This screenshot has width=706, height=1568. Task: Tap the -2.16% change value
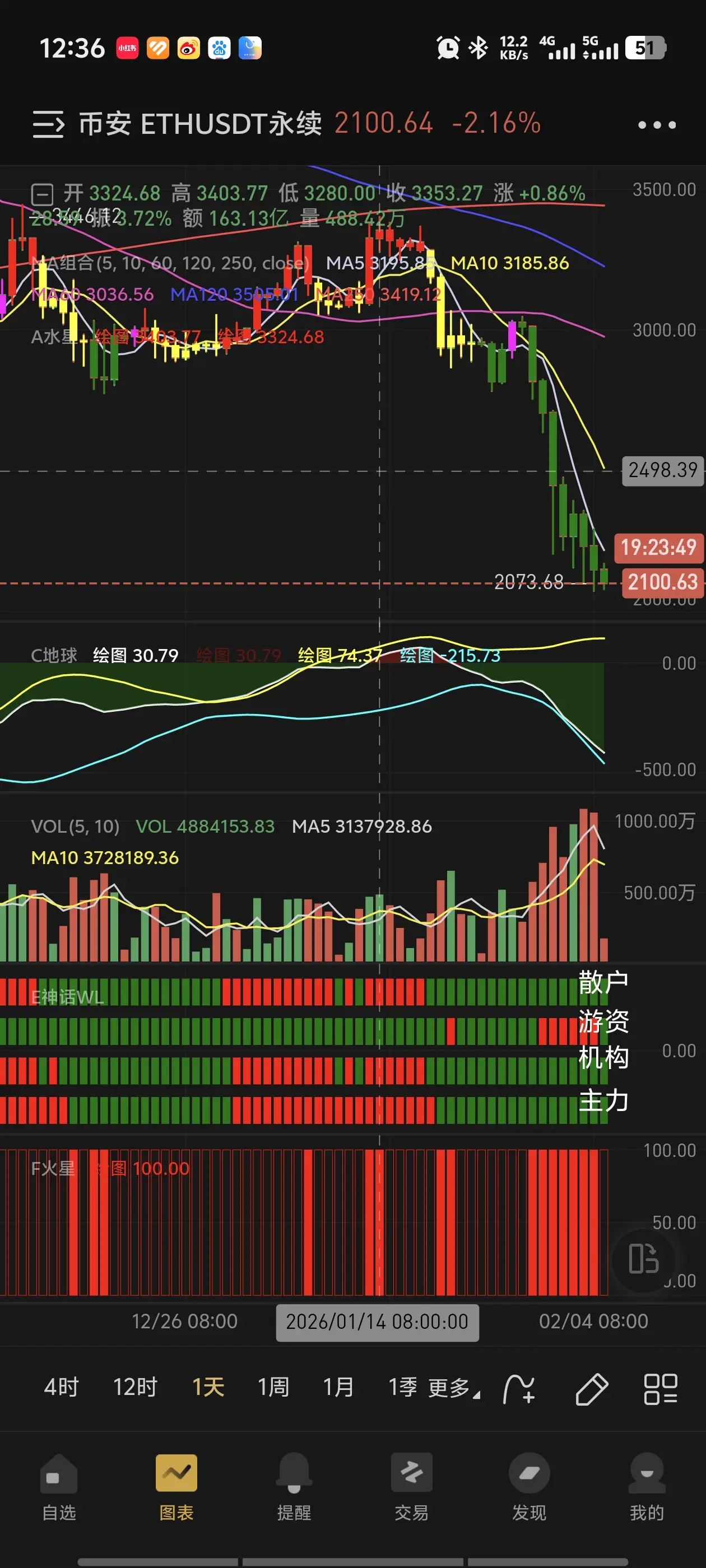click(496, 124)
